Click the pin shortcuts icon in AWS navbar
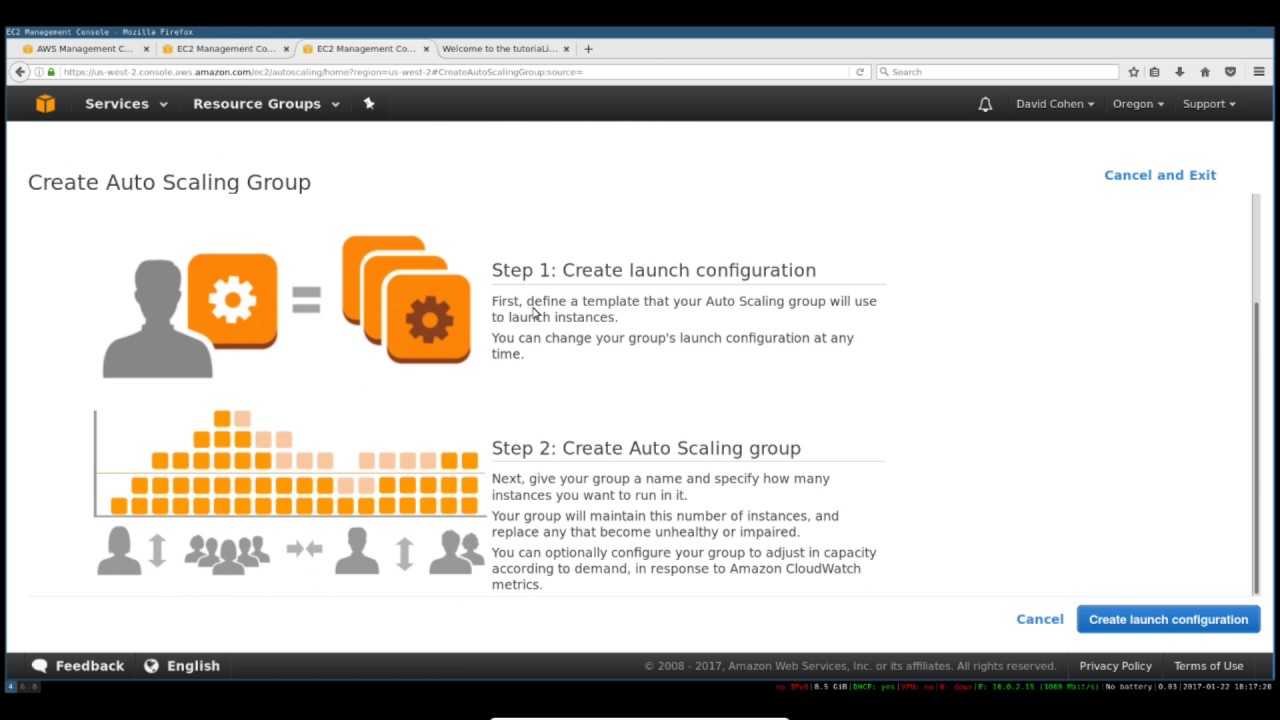This screenshot has width=1280, height=720. pyautogui.click(x=369, y=103)
